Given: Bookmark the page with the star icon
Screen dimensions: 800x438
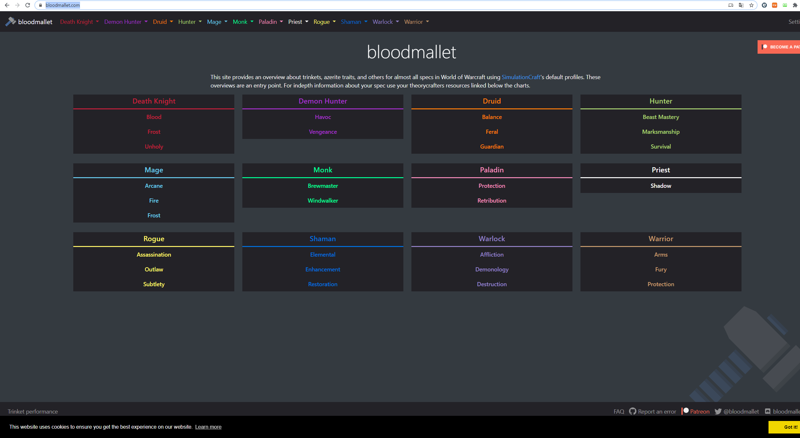Looking at the screenshot, I should pyautogui.click(x=752, y=5).
